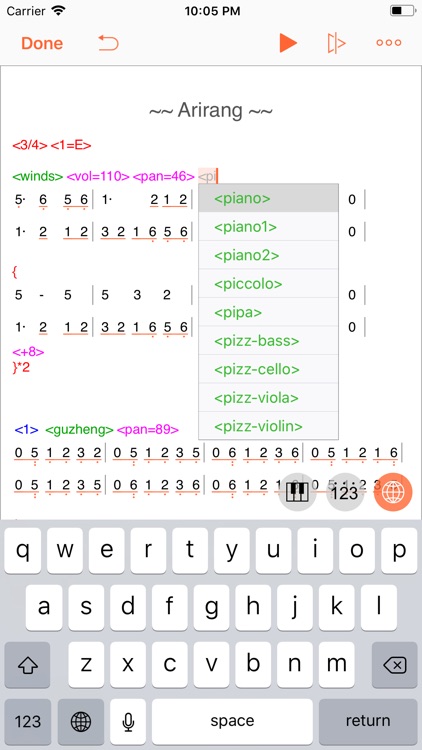The image size is (422, 750).
Task: Start playback with the play triangle
Action: pyautogui.click(x=288, y=43)
